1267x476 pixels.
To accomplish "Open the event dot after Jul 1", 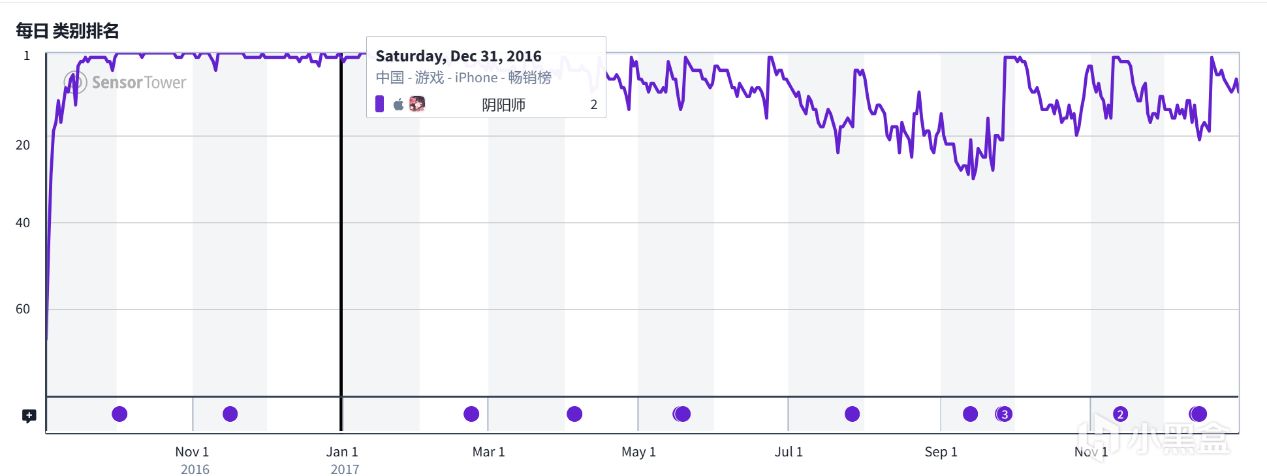I will [x=852, y=414].
